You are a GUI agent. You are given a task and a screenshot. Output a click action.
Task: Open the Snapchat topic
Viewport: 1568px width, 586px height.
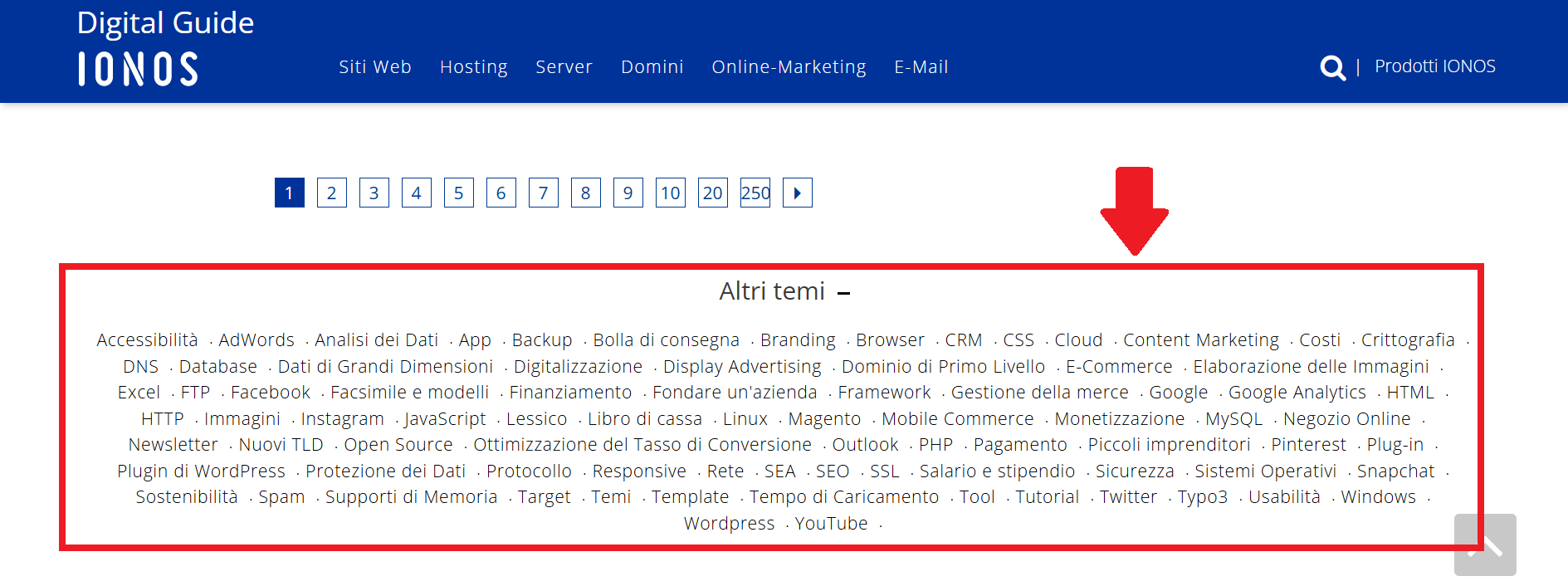[1396, 471]
